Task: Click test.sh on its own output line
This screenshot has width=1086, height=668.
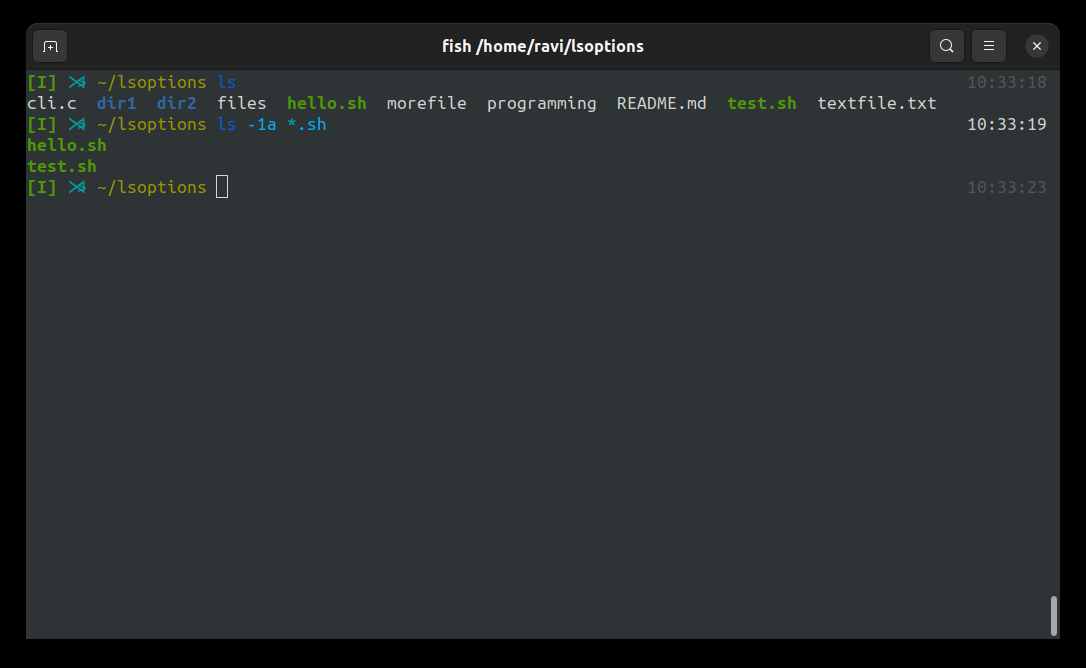Action: [61, 166]
